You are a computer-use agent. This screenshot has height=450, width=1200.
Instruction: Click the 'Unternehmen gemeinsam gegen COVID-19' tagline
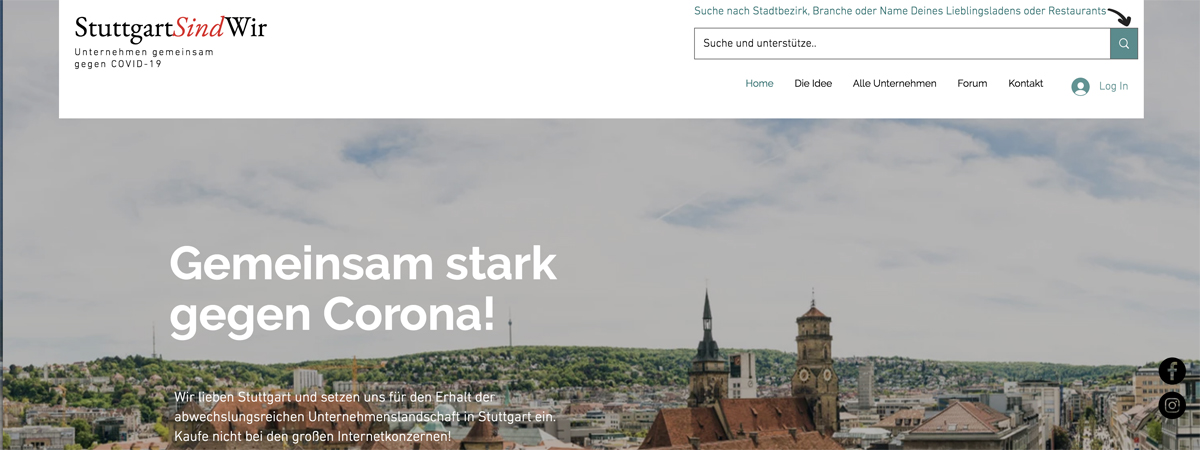coord(144,58)
